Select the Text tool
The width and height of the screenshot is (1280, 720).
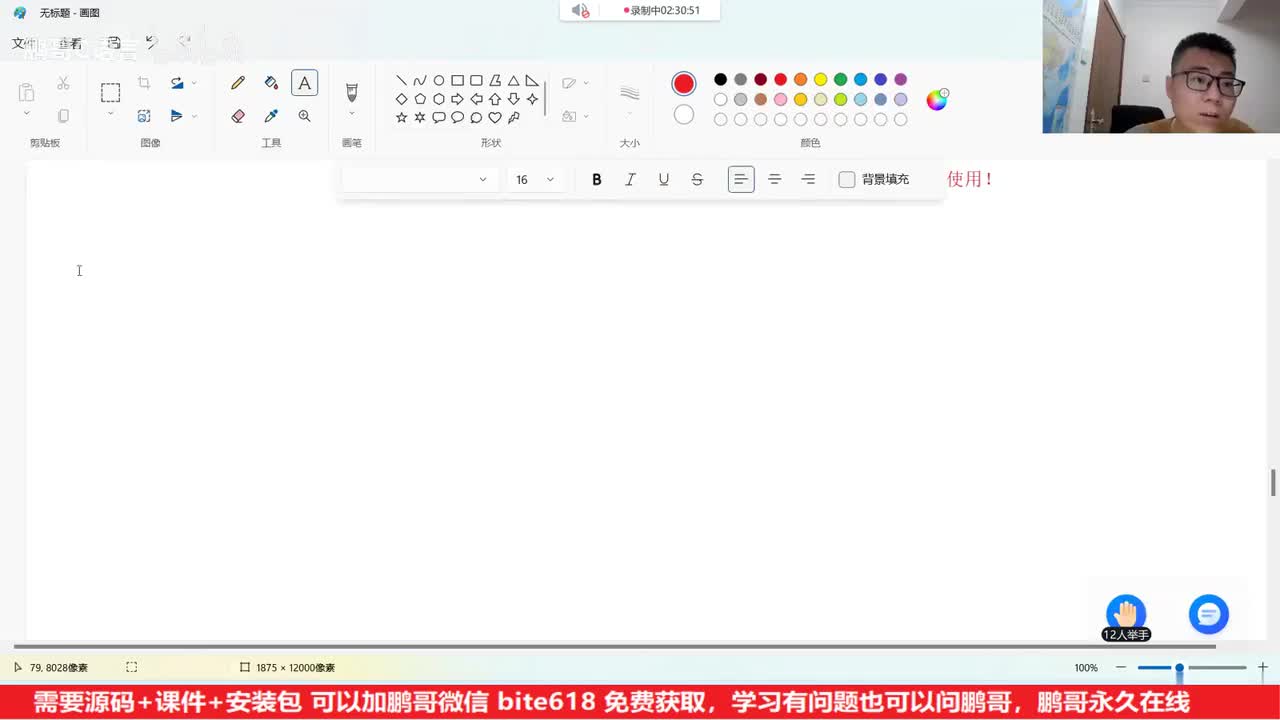pyautogui.click(x=304, y=83)
